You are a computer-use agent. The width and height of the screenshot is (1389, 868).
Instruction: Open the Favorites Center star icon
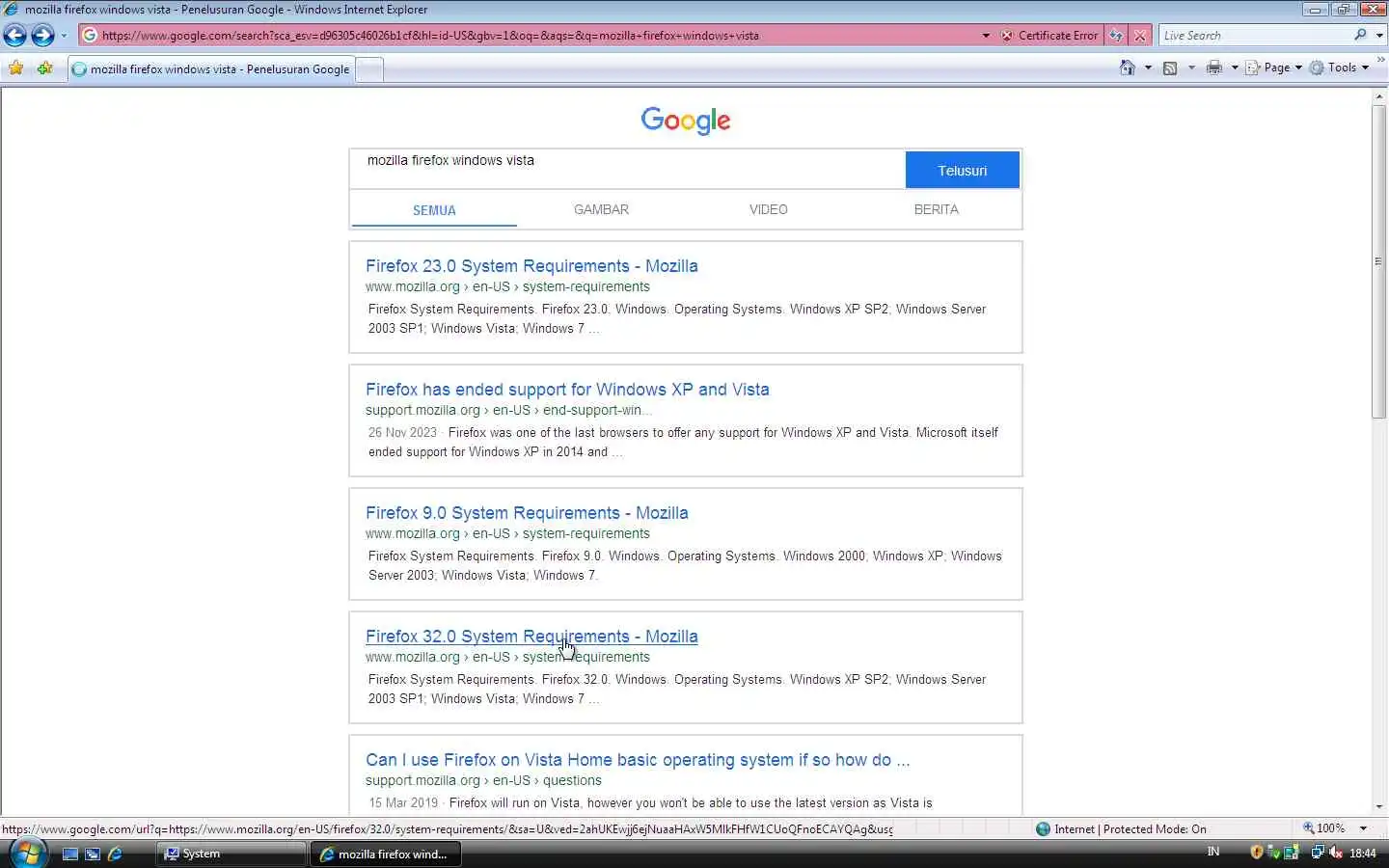[16, 68]
